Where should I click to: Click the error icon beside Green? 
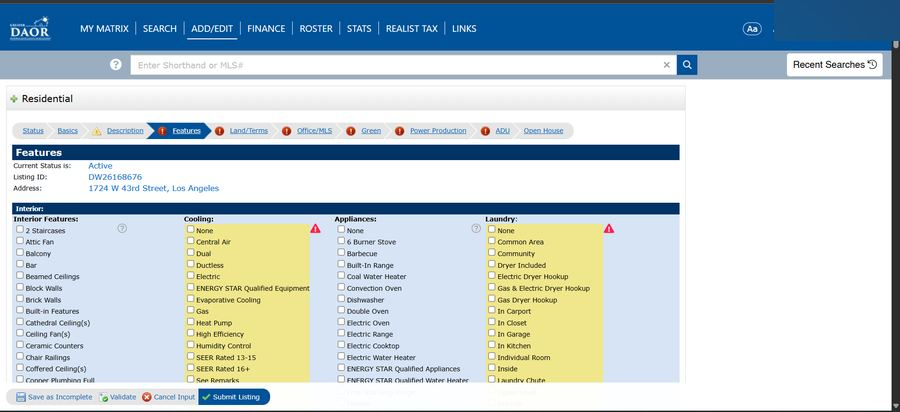click(x=351, y=131)
